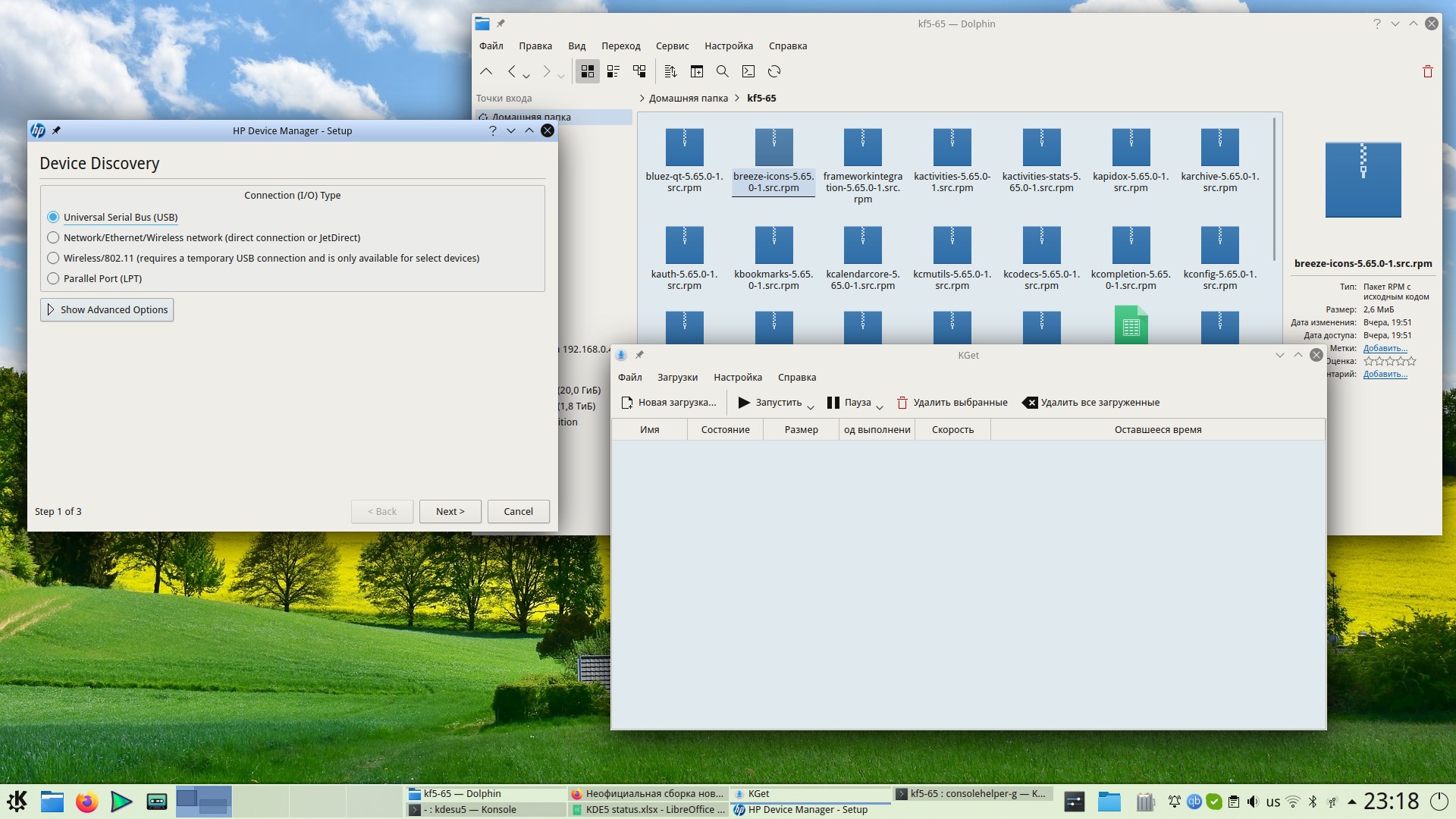Screen dimensions: 1456x819
Task: Click the red trash icon in Dolphin
Action: [1427, 71]
